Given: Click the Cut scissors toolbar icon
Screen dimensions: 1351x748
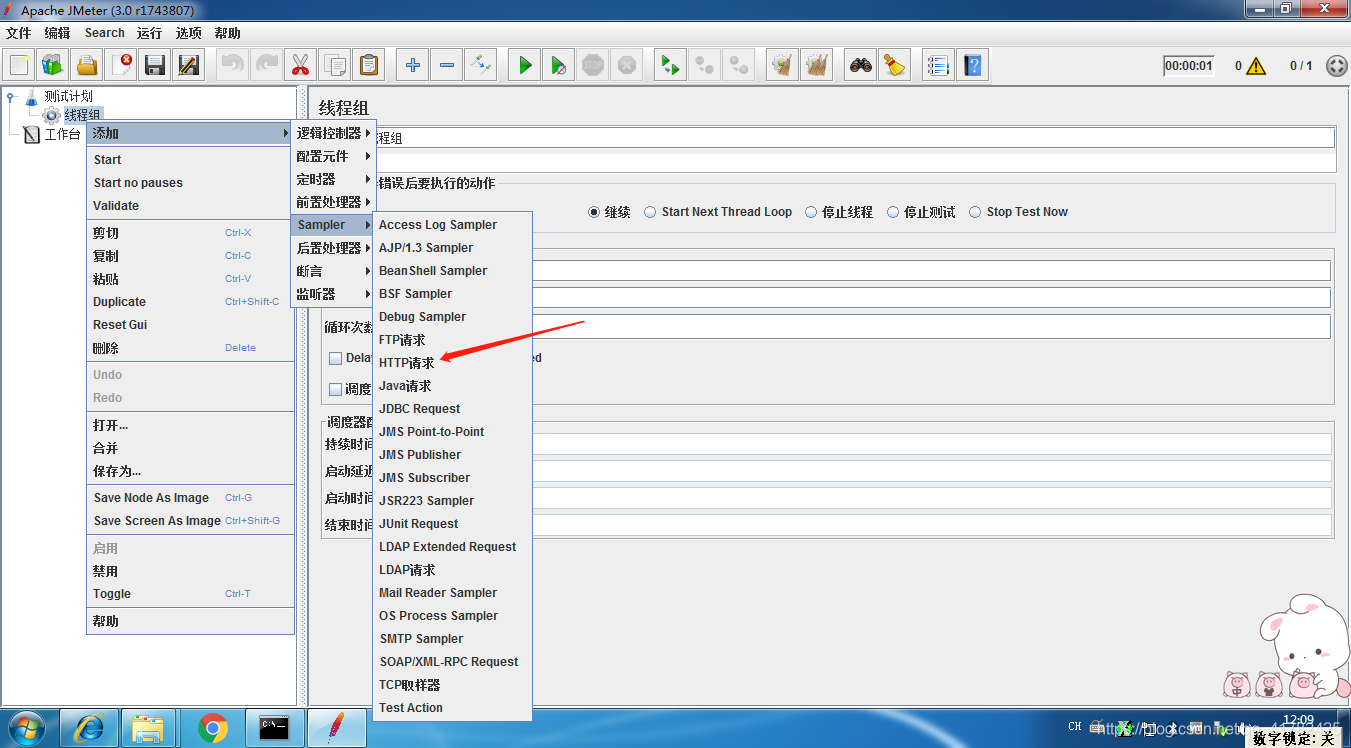Looking at the screenshot, I should click(x=301, y=66).
